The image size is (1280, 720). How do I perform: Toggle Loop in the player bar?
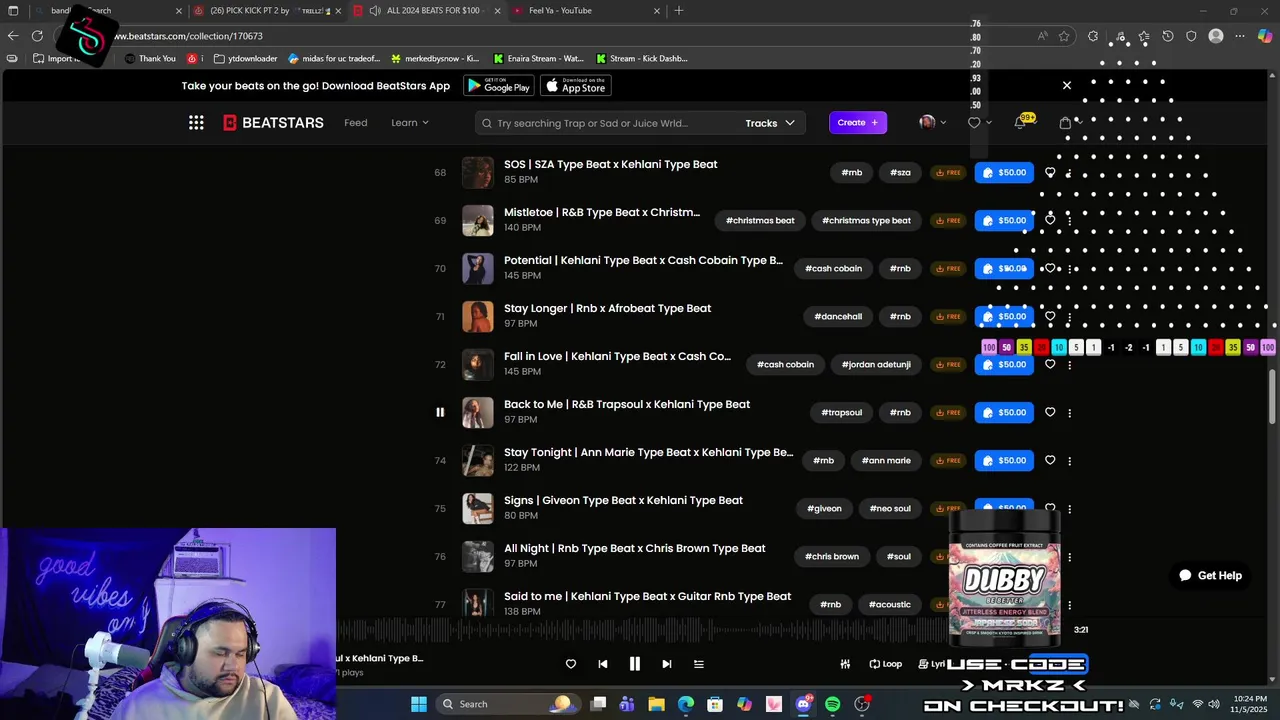pyautogui.click(x=886, y=664)
